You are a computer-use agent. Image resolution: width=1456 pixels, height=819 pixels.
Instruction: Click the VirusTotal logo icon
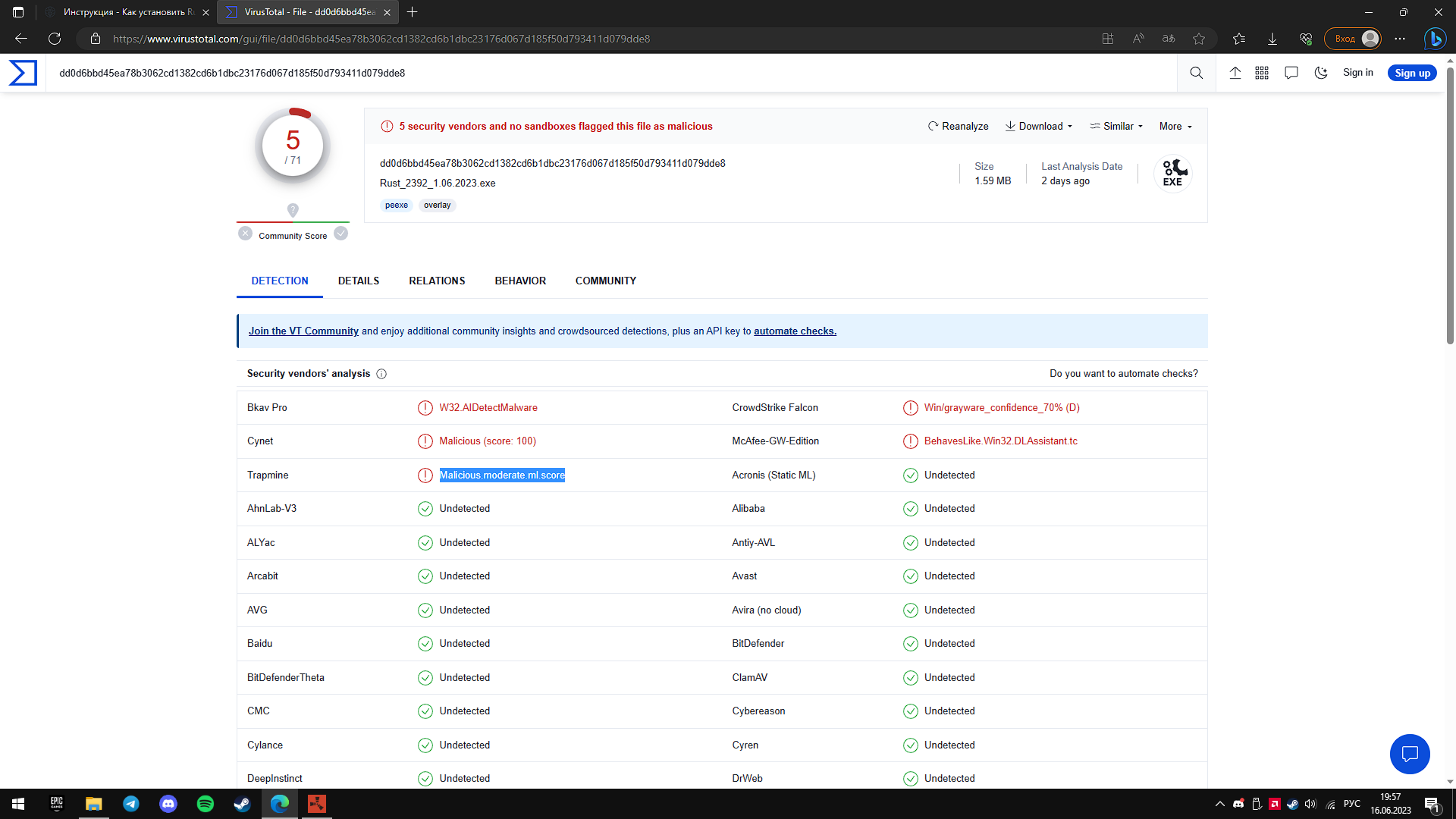23,73
